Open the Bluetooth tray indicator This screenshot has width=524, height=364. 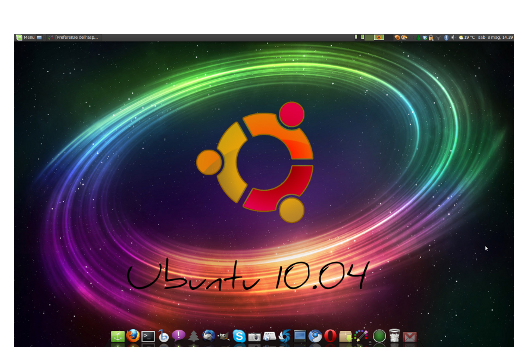(446, 37)
